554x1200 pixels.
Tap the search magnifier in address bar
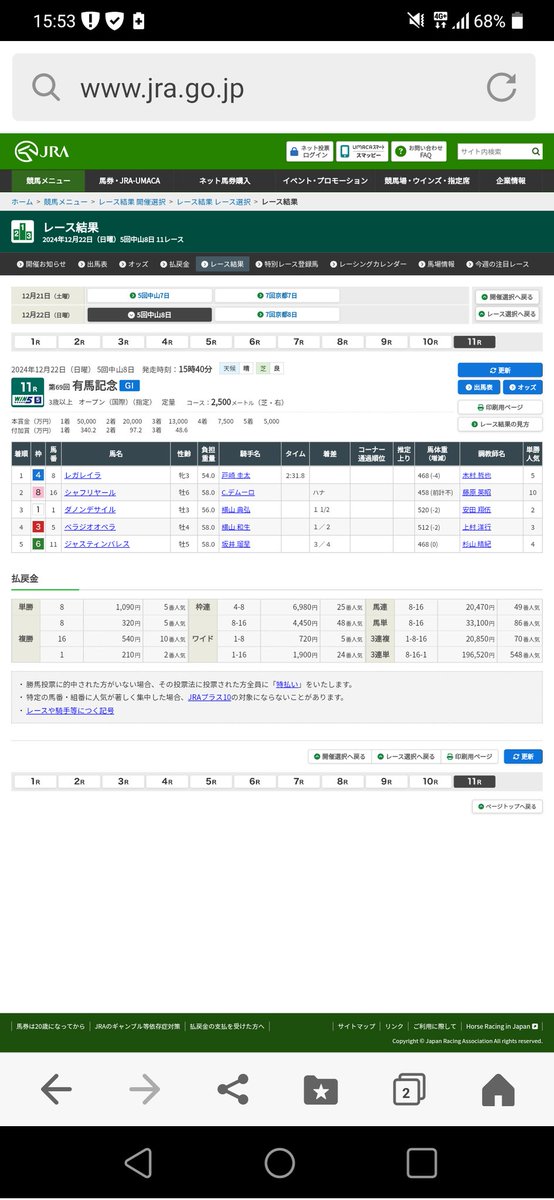coord(45,88)
